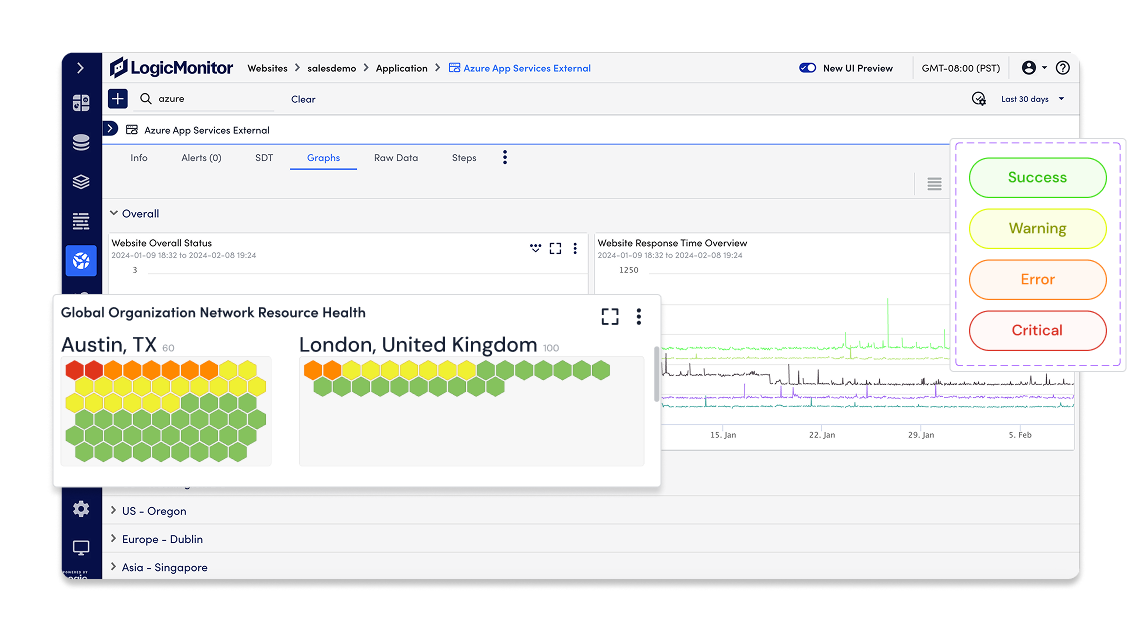
Task: Open Website Overall Status options menu
Action: coord(575,249)
